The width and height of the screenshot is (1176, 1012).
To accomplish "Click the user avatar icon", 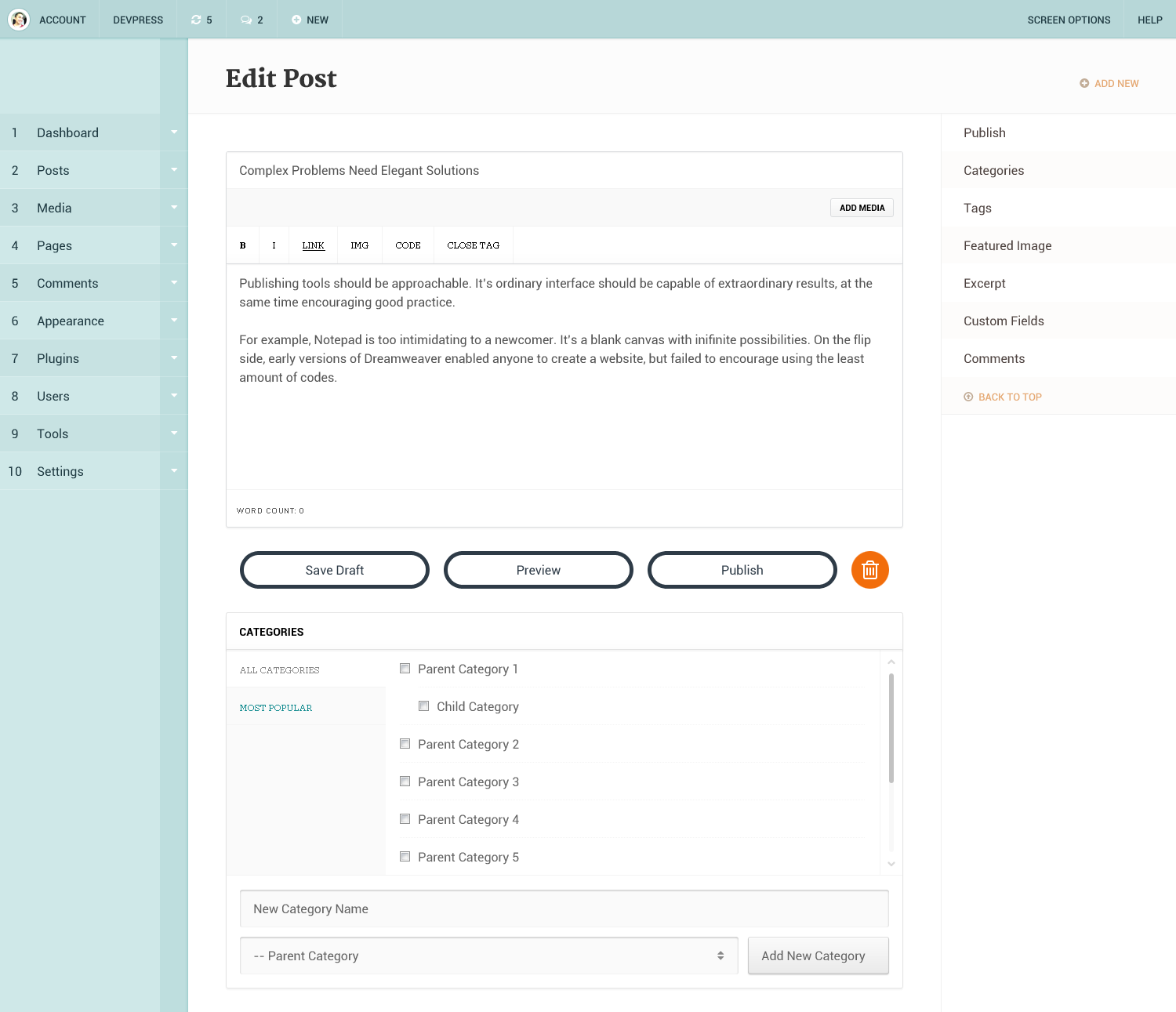I will (19, 20).
